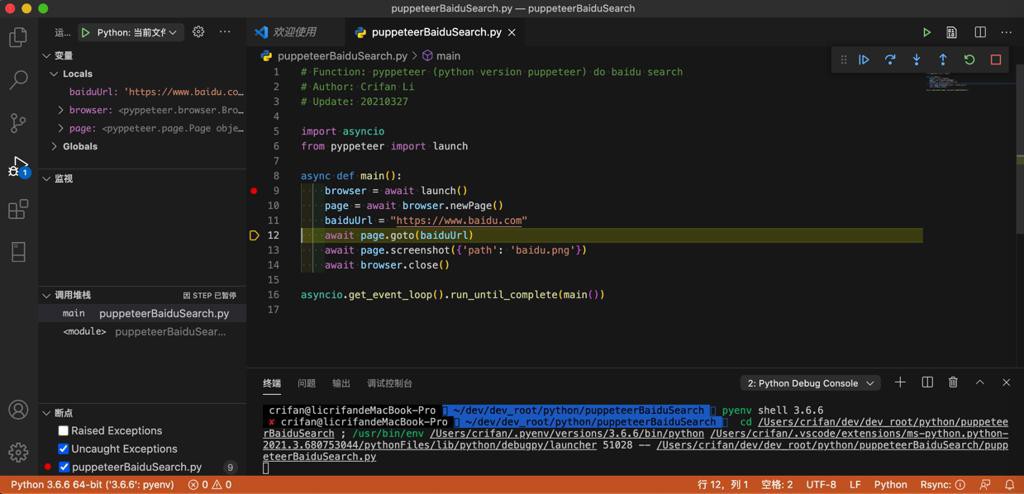Expand the Globals scope

(x=55, y=146)
